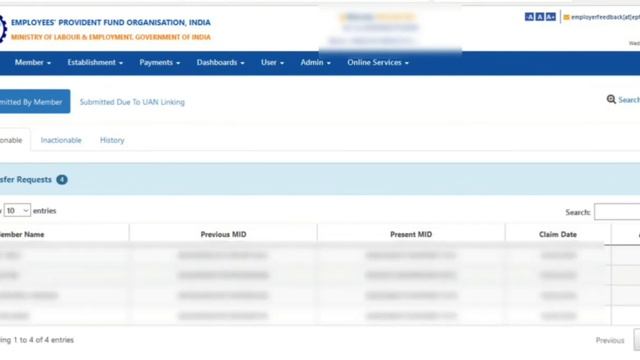Click the EPFO organisation title header
The height and width of the screenshot is (360, 640).
(x=111, y=22)
